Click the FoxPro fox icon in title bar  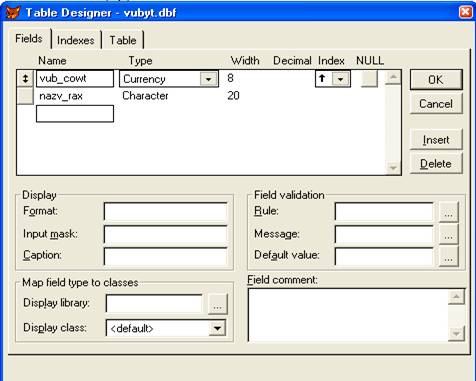click(x=13, y=12)
